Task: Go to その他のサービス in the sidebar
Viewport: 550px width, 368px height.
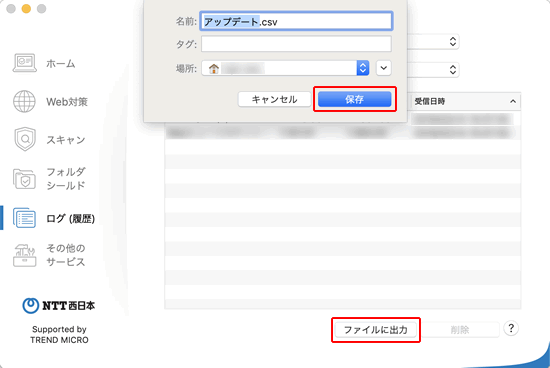Action: (x=66, y=255)
